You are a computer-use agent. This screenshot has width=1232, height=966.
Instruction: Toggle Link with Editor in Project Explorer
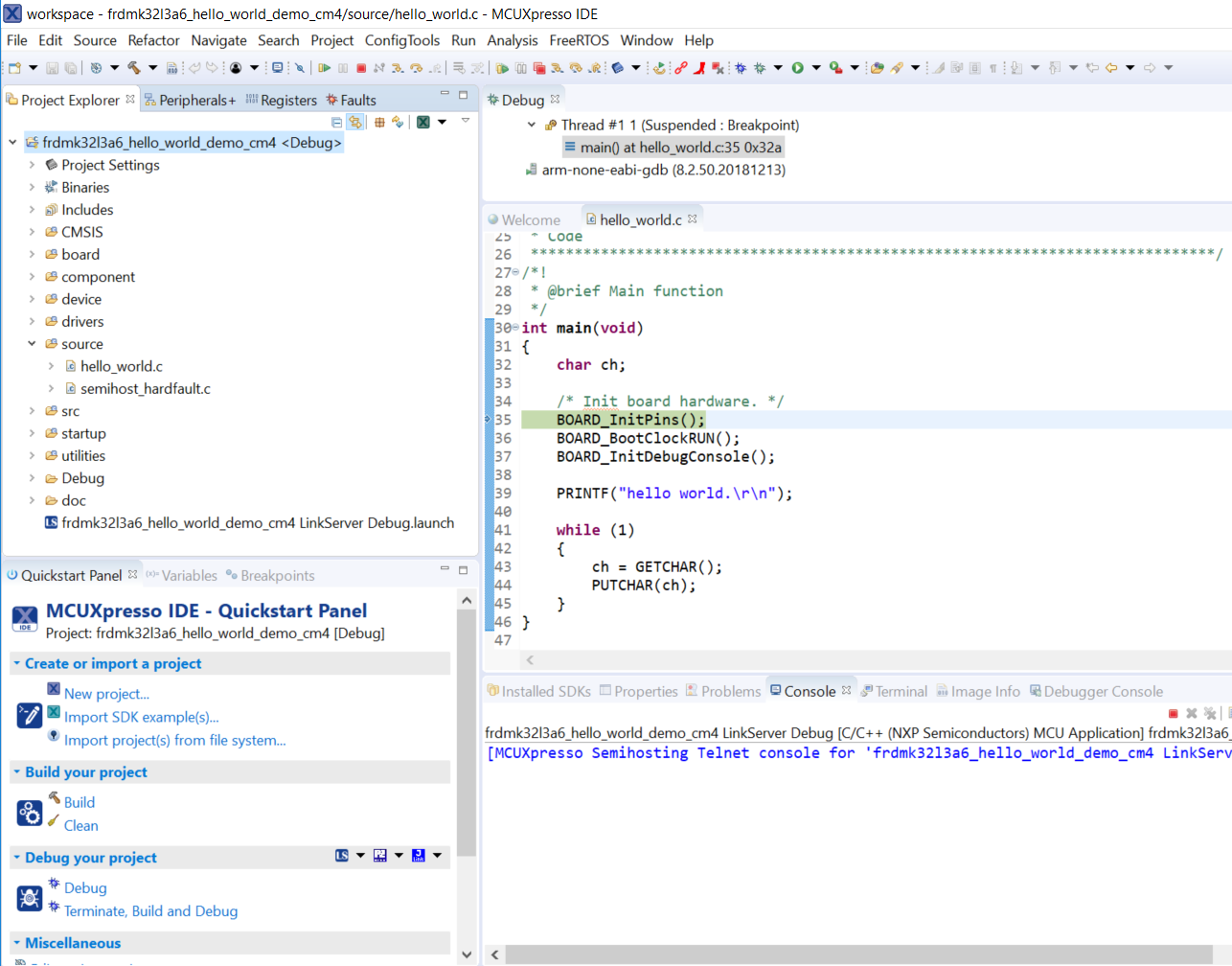coord(355,122)
